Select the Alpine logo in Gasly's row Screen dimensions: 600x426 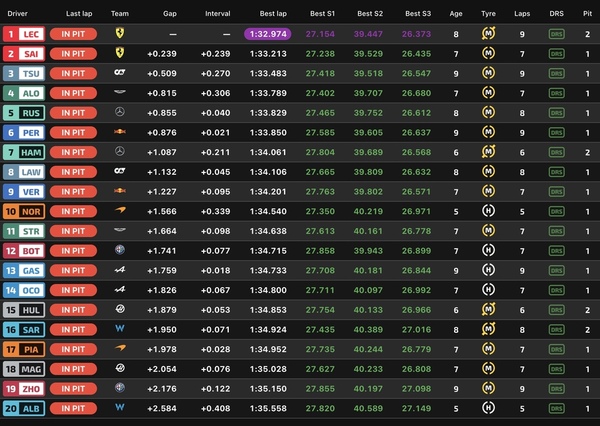pos(120,270)
